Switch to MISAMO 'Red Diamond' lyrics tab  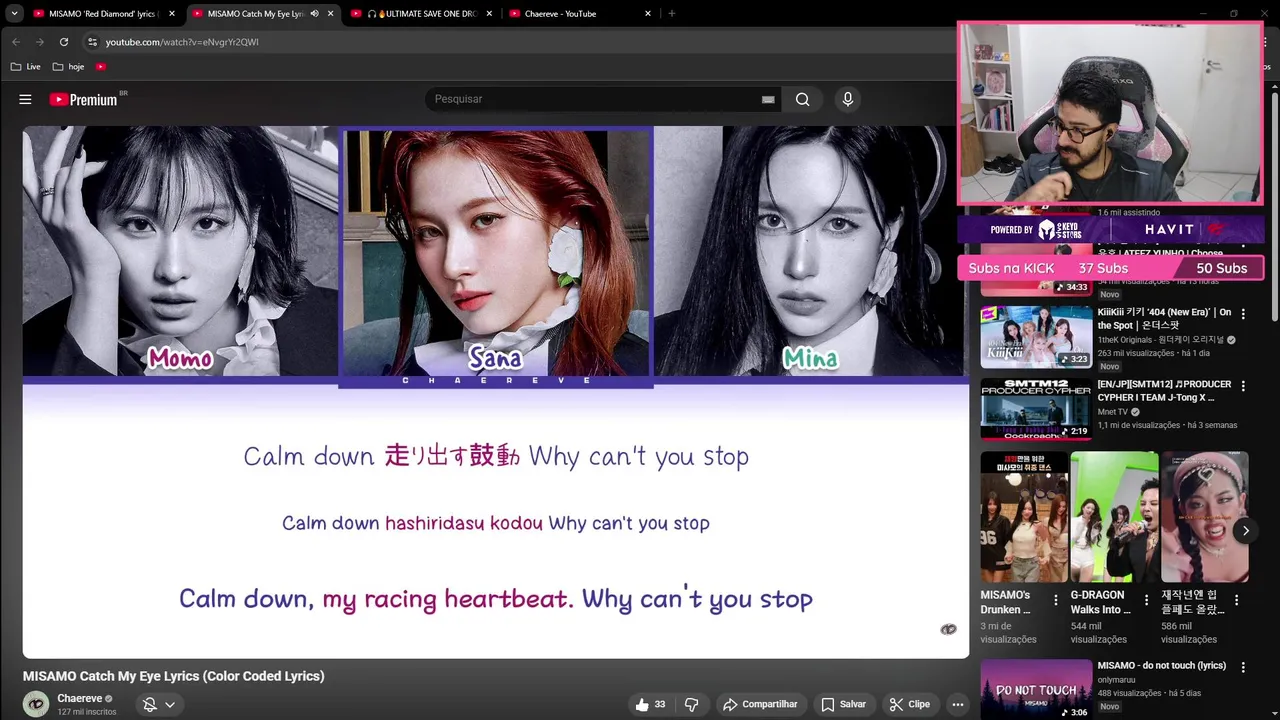pyautogui.click(x=104, y=13)
